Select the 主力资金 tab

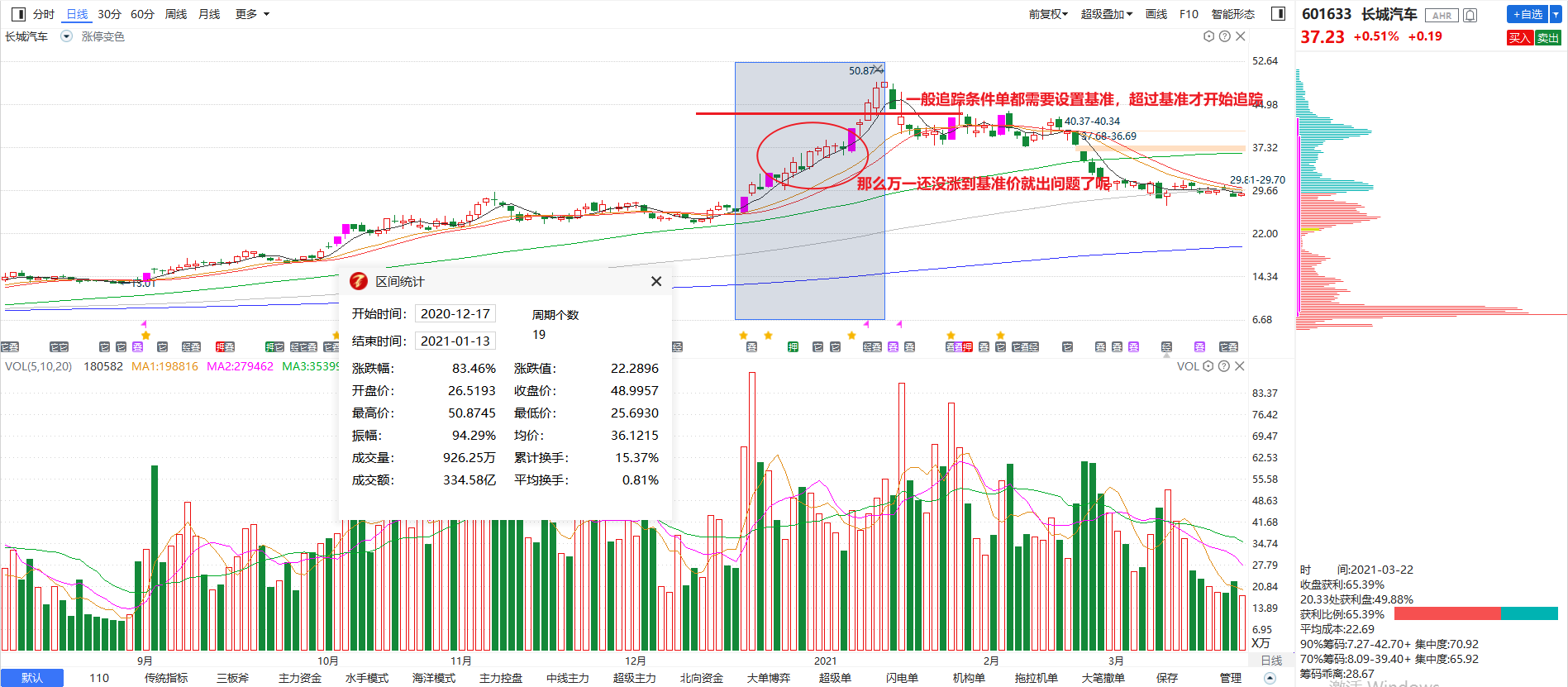(300, 678)
